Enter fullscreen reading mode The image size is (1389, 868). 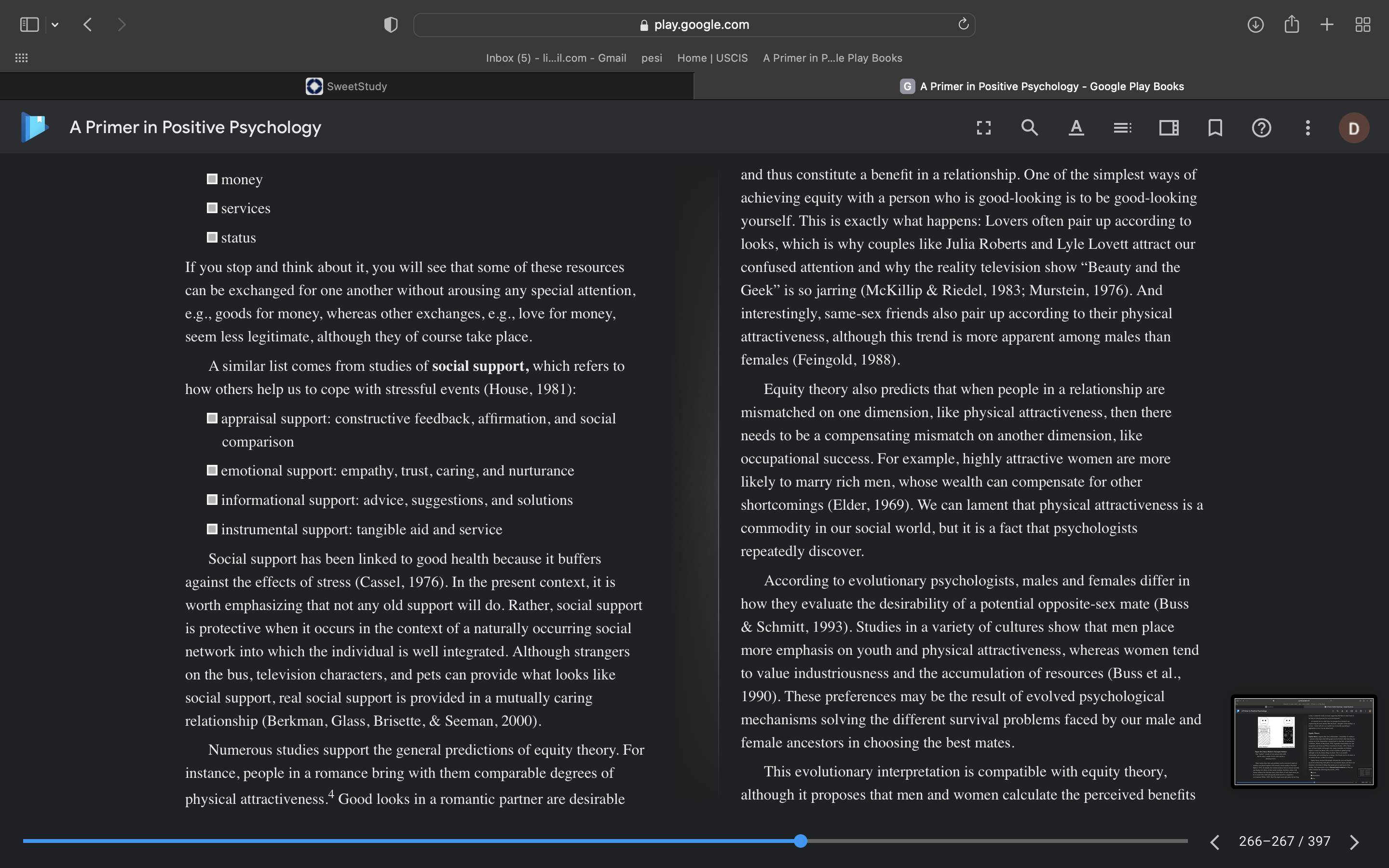click(x=984, y=127)
